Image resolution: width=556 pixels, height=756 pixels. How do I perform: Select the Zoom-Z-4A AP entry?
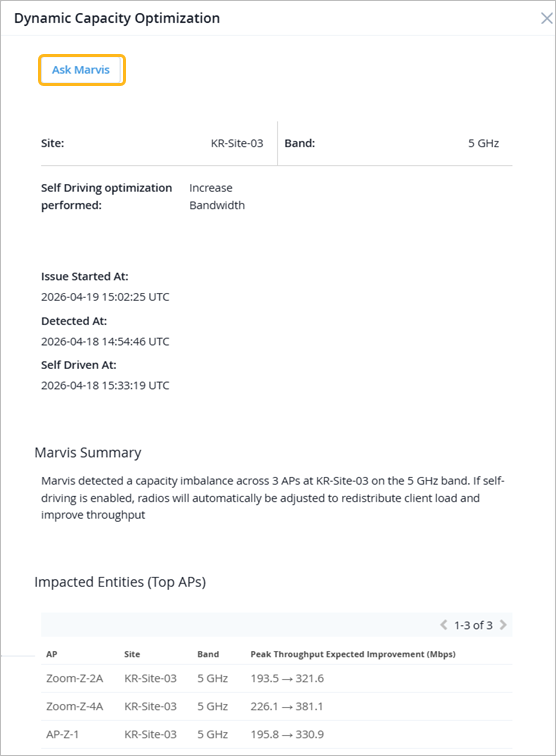click(75, 706)
